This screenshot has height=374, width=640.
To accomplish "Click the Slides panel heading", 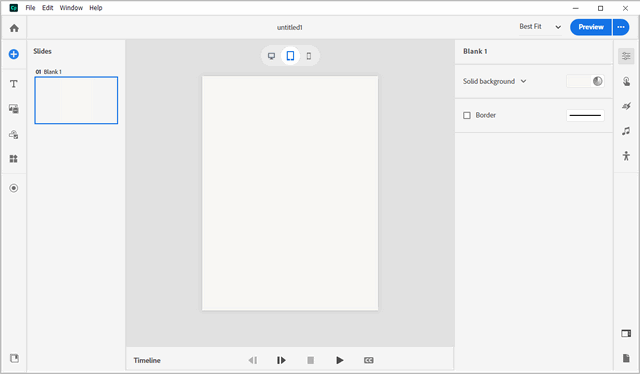I will click(x=42, y=51).
